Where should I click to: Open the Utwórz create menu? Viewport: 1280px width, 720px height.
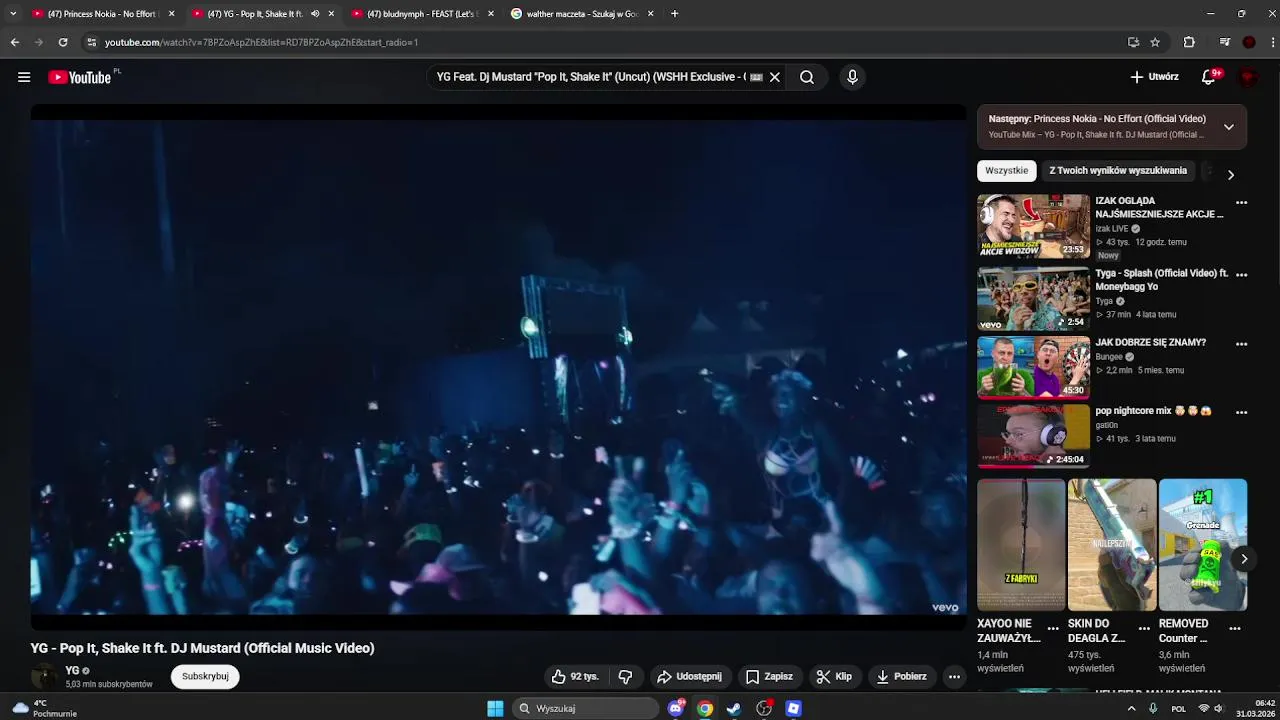point(1155,77)
